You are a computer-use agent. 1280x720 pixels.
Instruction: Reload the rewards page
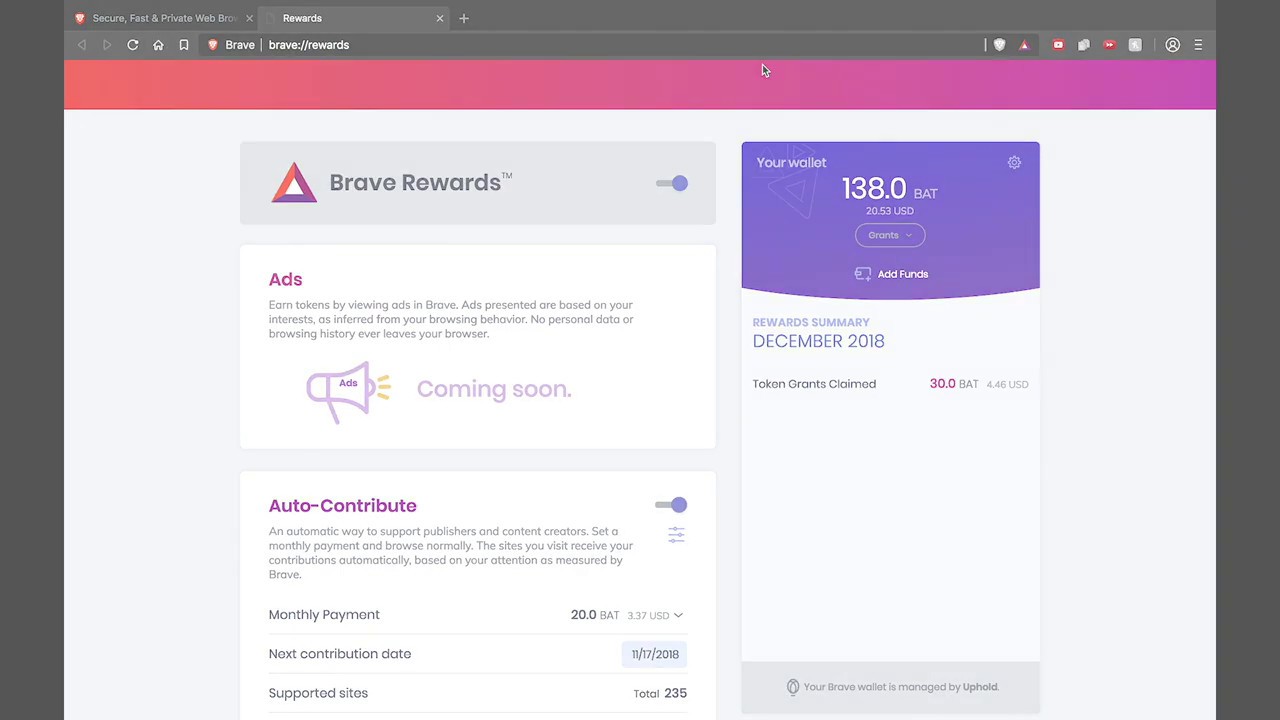132,45
